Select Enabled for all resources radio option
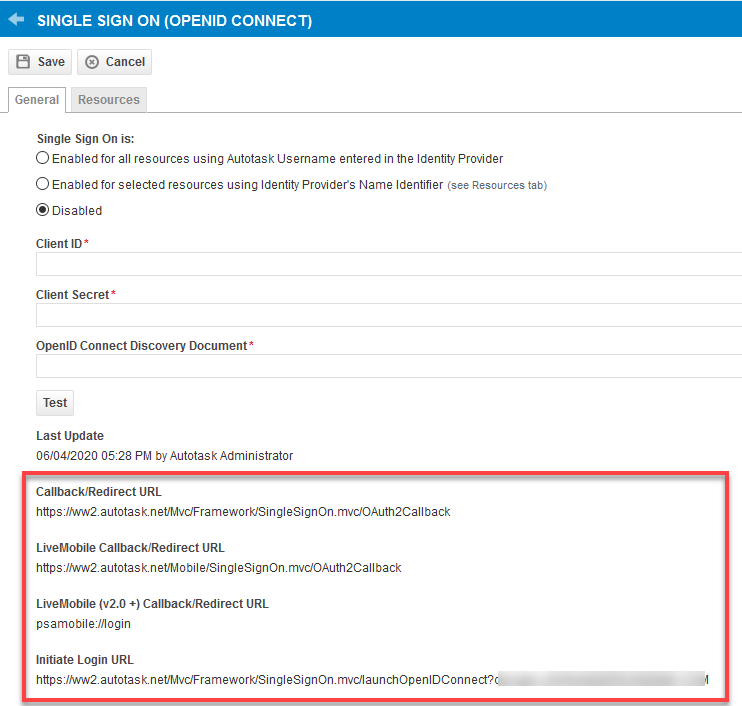 point(43,158)
